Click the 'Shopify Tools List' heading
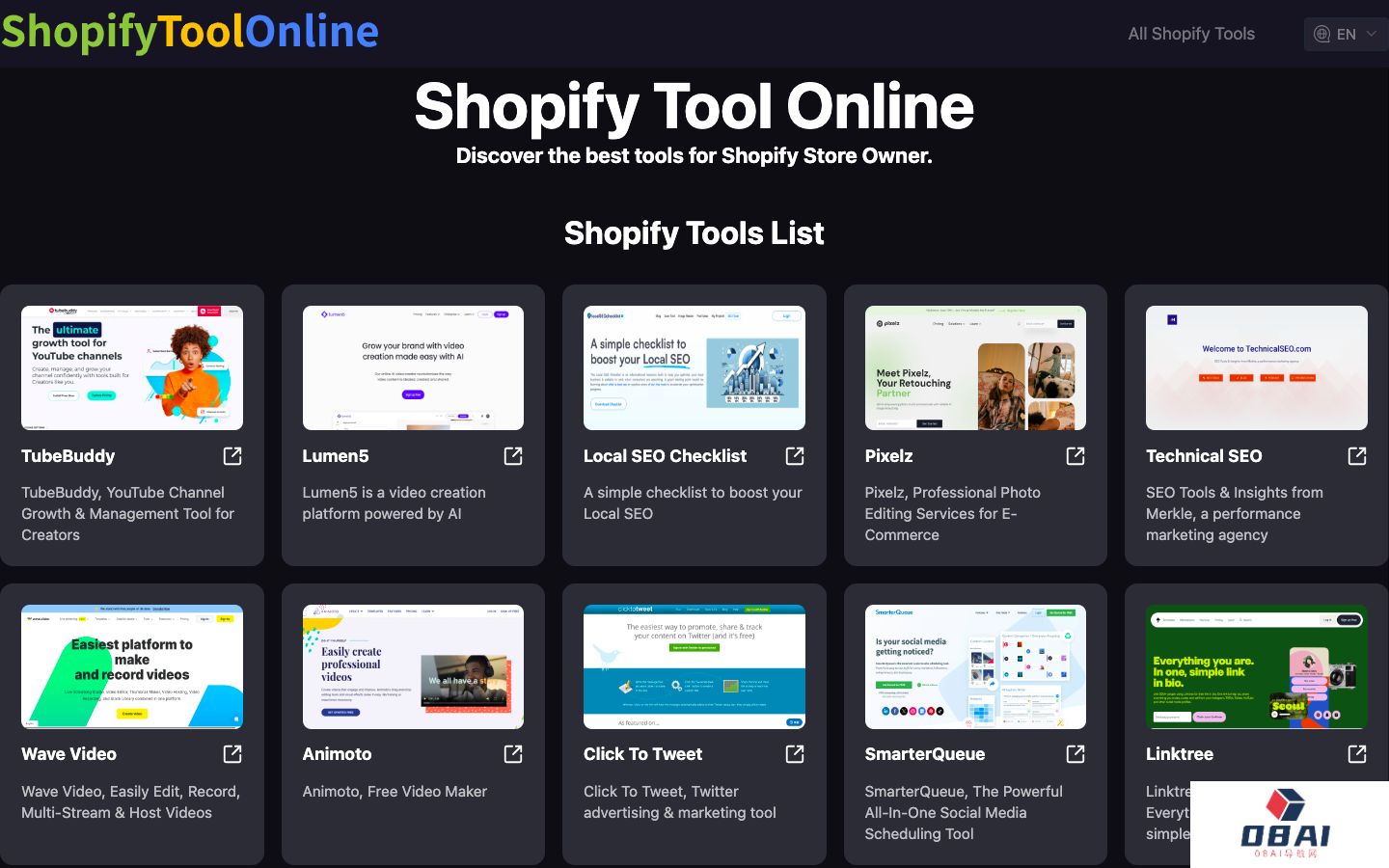Screen dimensions: 1389x868 (694, 232)
